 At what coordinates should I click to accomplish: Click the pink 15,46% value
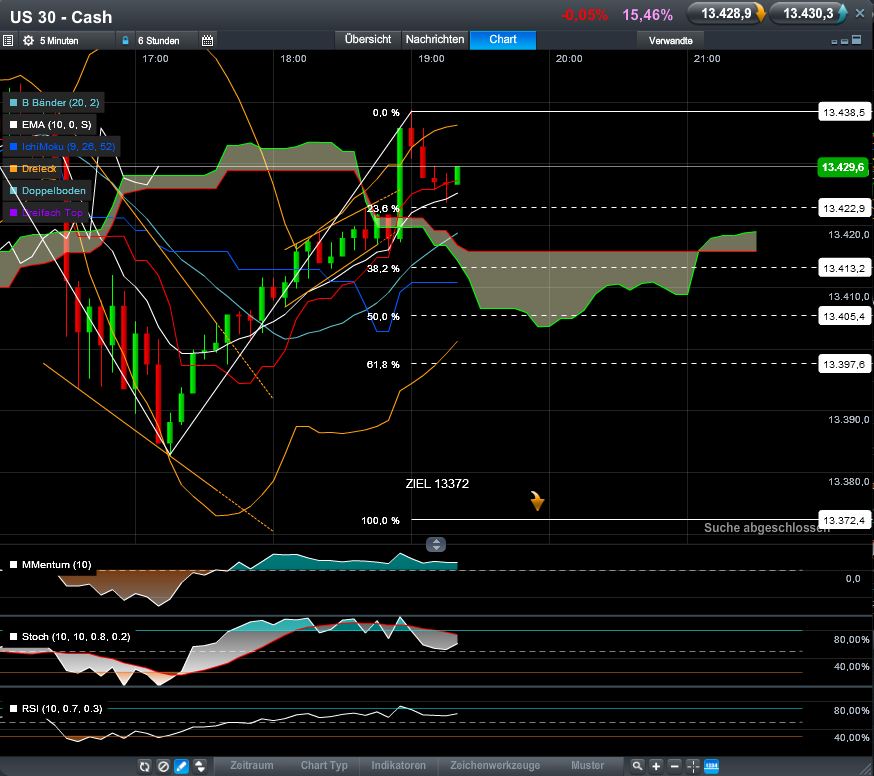coord(647,15)
